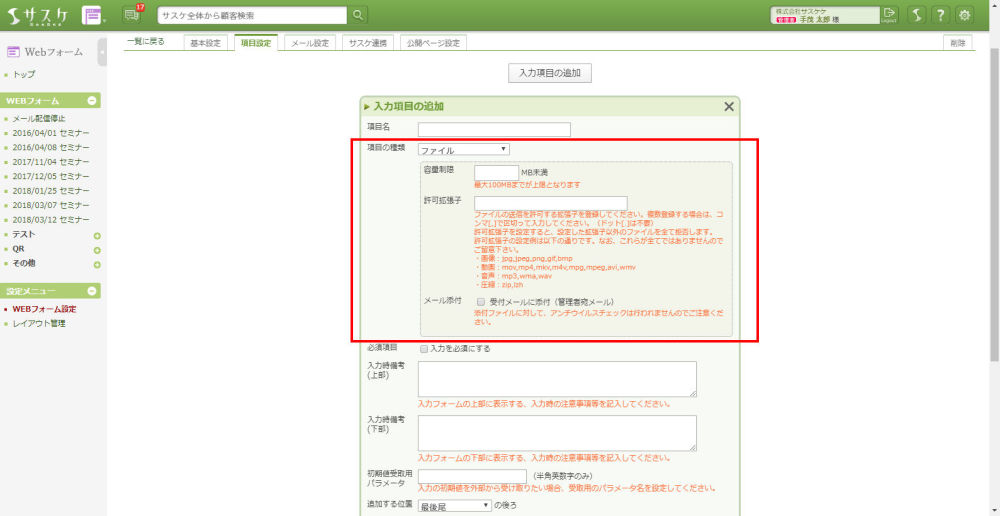
Task: Expand the テスト folder in sidebar
Action: coord(97,236)
